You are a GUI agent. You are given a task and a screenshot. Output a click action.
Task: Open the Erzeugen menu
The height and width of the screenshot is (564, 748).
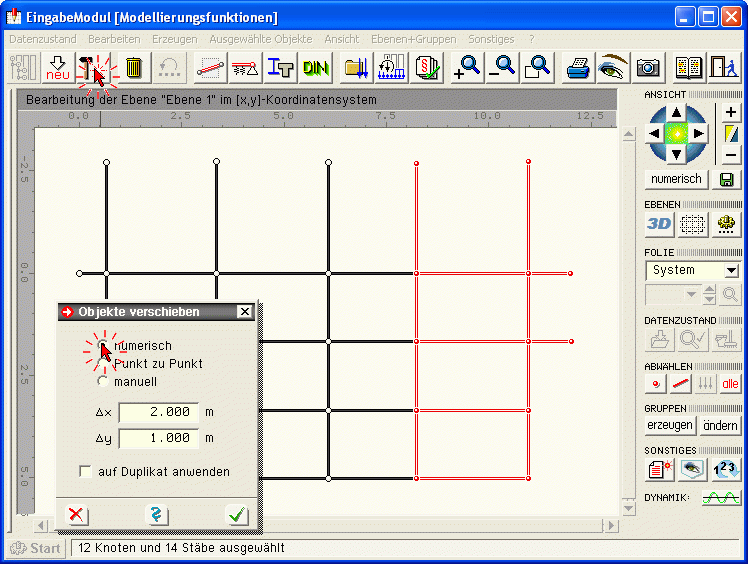point(174,39)
